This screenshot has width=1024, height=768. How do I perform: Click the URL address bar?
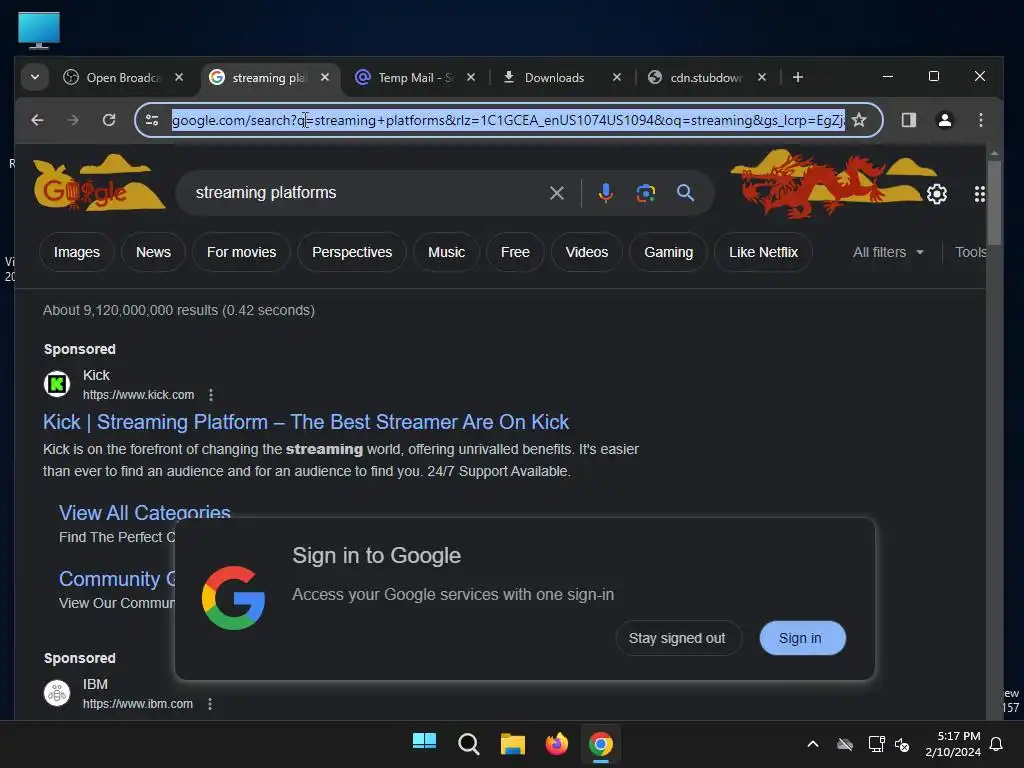tap(508, 120)
